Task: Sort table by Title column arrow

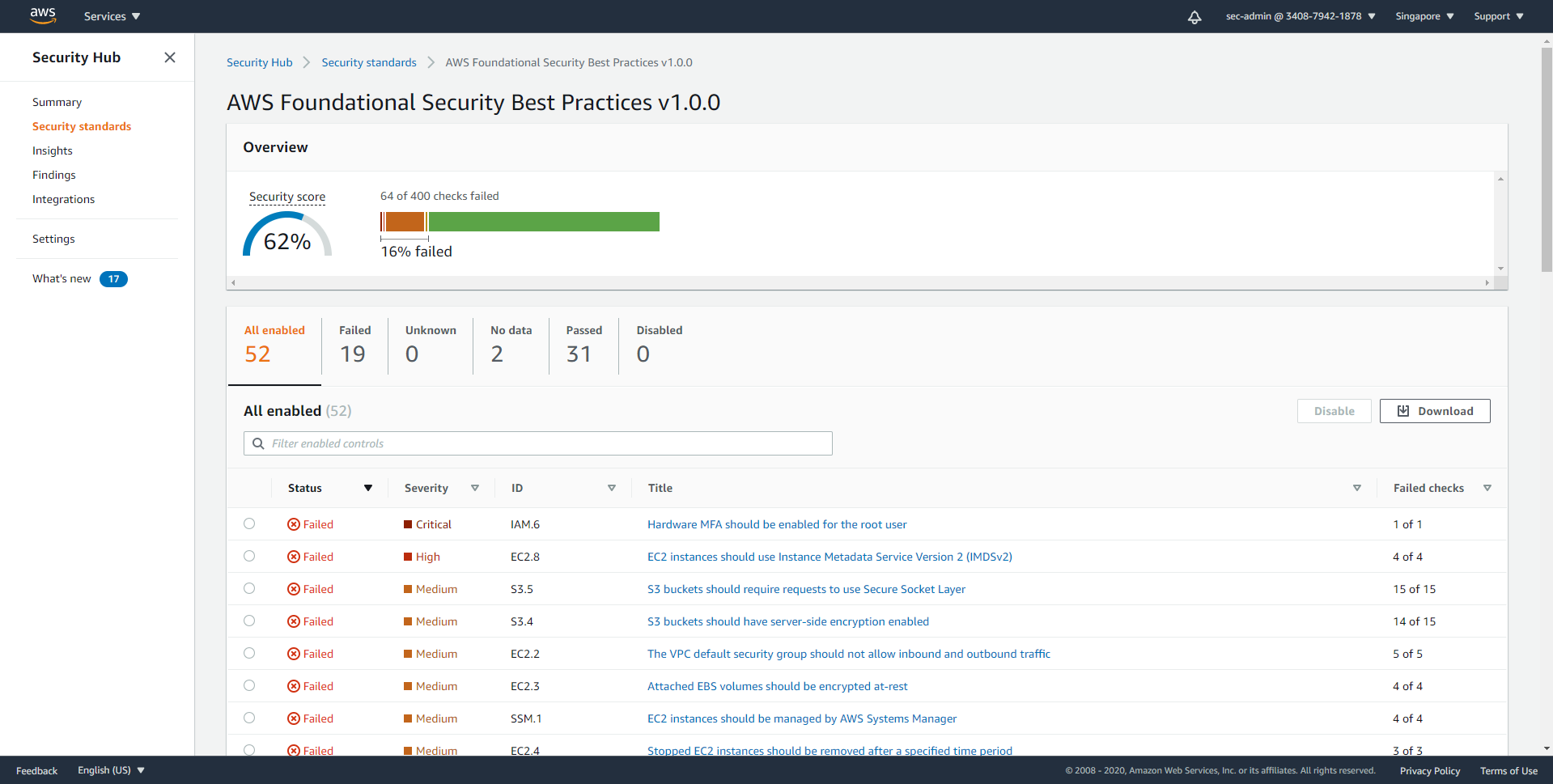Action: [1357, 488]
